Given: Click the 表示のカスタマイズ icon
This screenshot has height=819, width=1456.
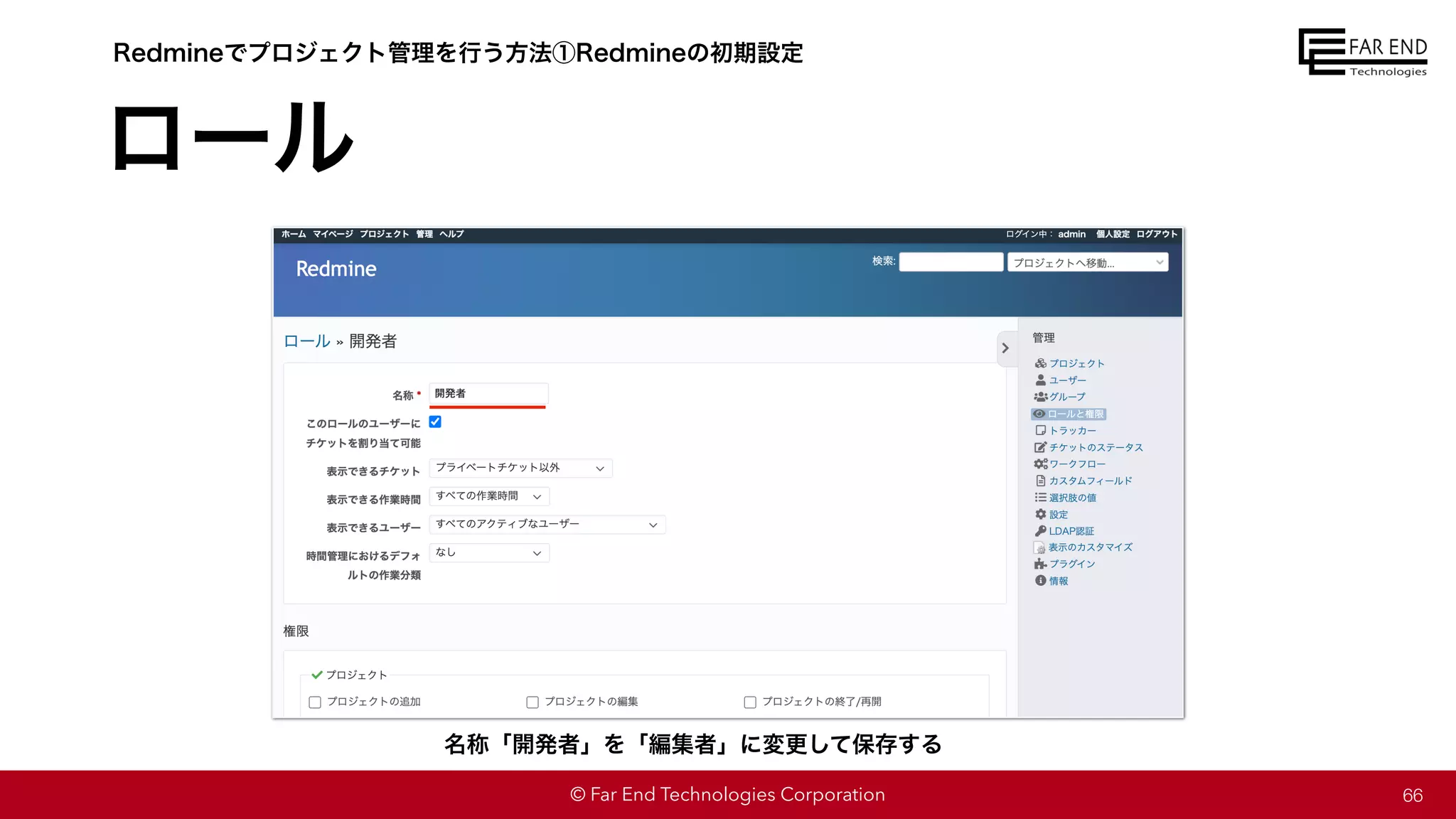Looking at the screenshot, I should pos(1039,547).
